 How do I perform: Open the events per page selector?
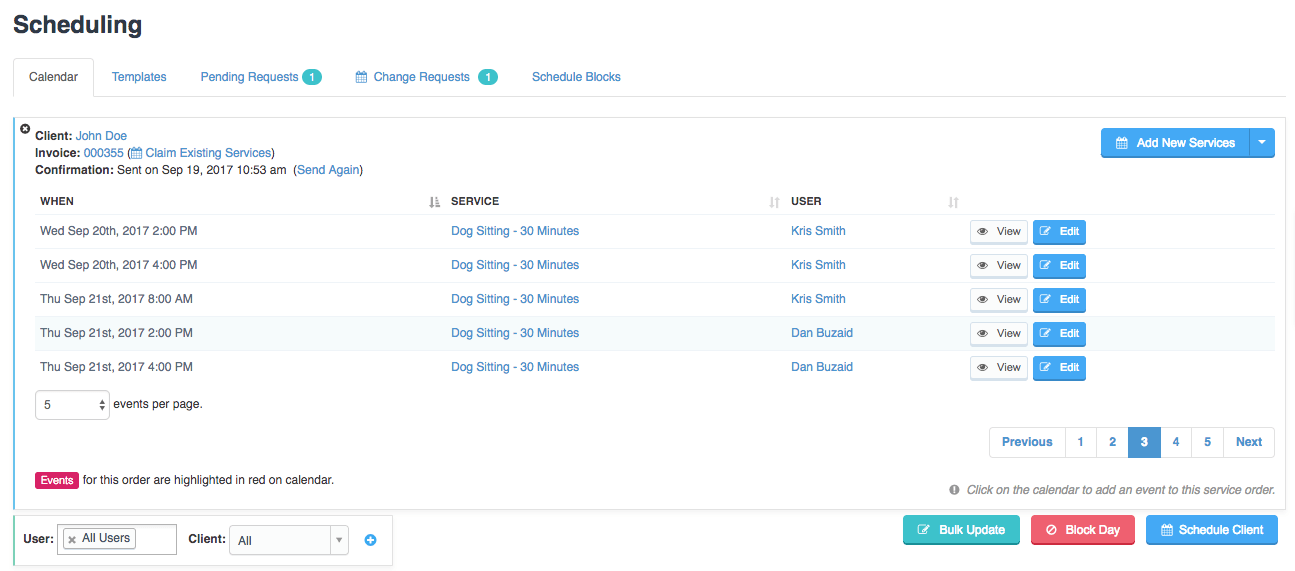pos(72,405)
